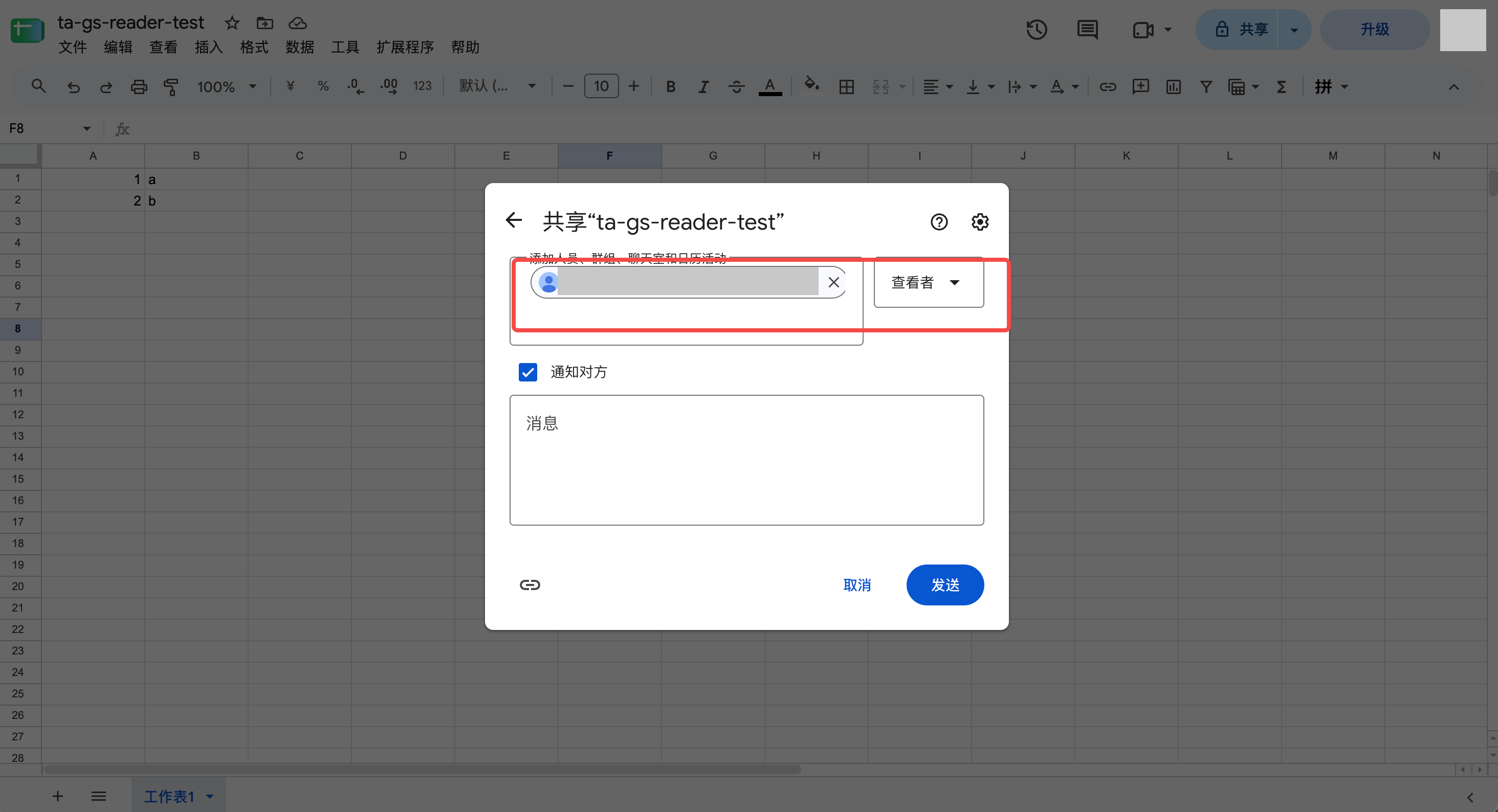The height and width of the screenshot is (812, 1498).
Task: Copy link using the chain icon in dialog
Action: click(530, 585)
